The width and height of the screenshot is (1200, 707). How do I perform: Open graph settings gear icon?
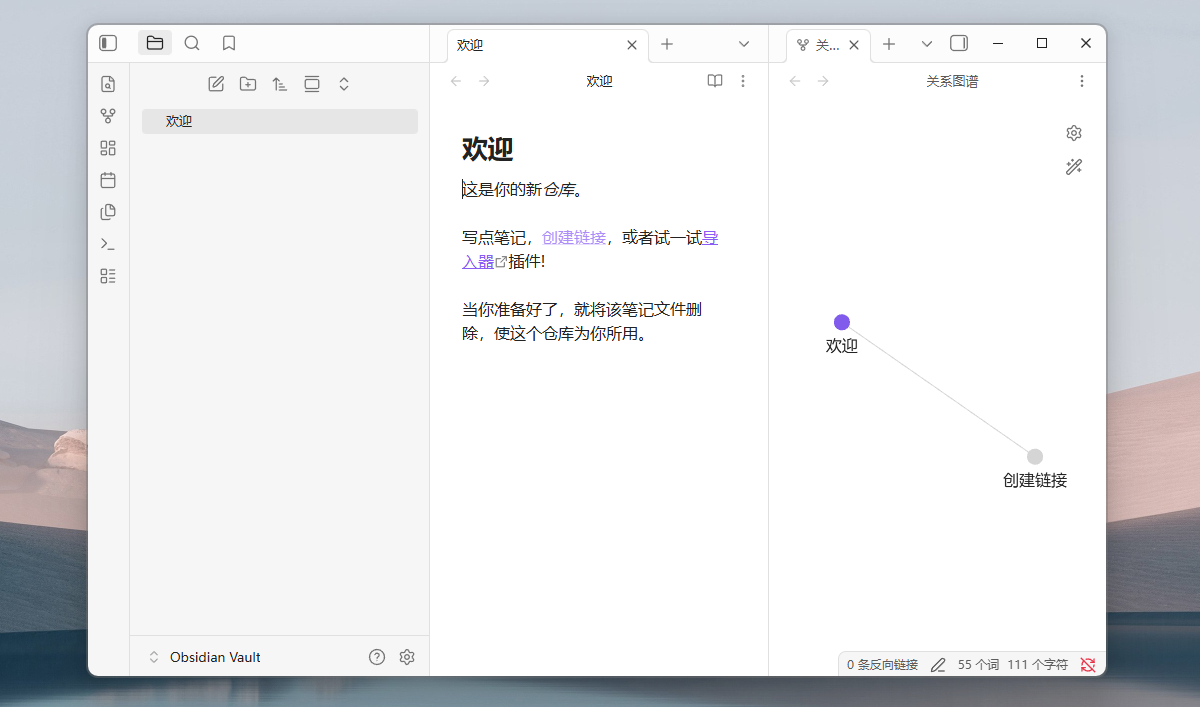pyautogui.click(x=1074, y=133)
